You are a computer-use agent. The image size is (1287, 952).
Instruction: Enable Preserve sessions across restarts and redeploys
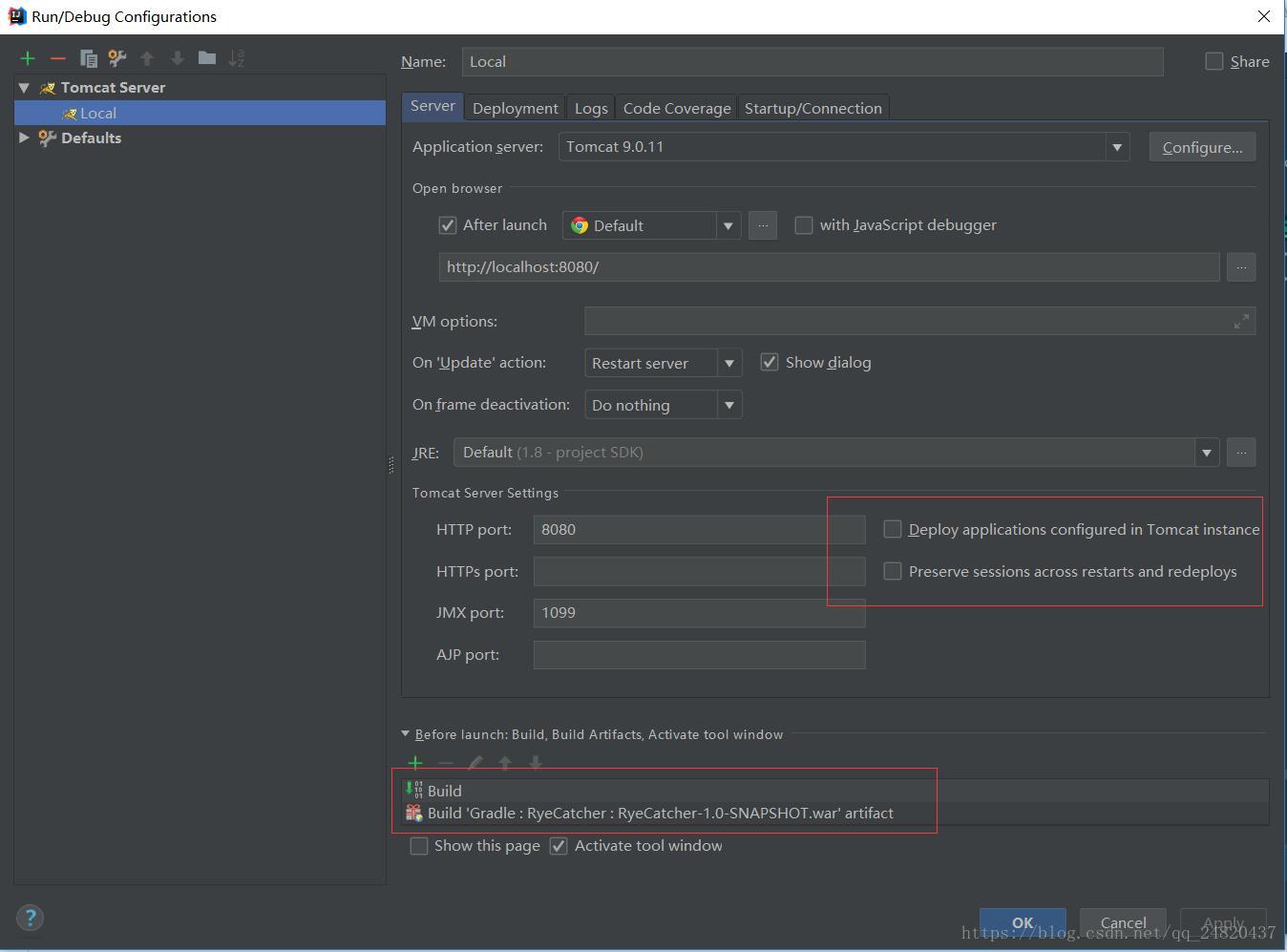893,571
